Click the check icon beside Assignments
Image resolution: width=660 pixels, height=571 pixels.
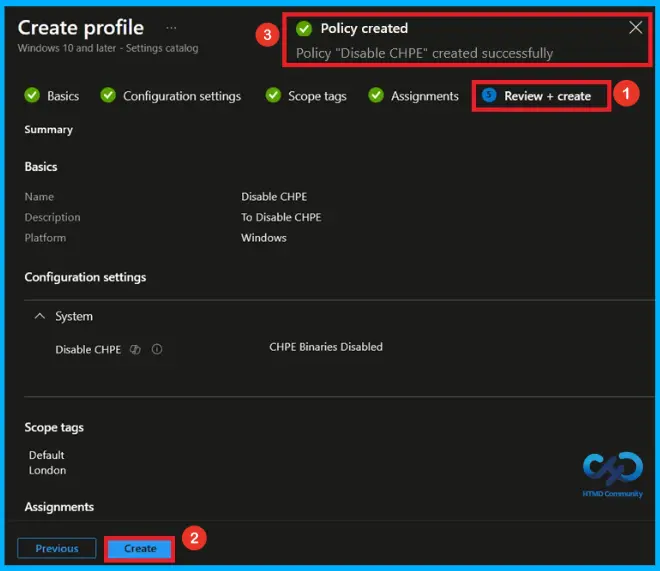click(x=376, y=96)
